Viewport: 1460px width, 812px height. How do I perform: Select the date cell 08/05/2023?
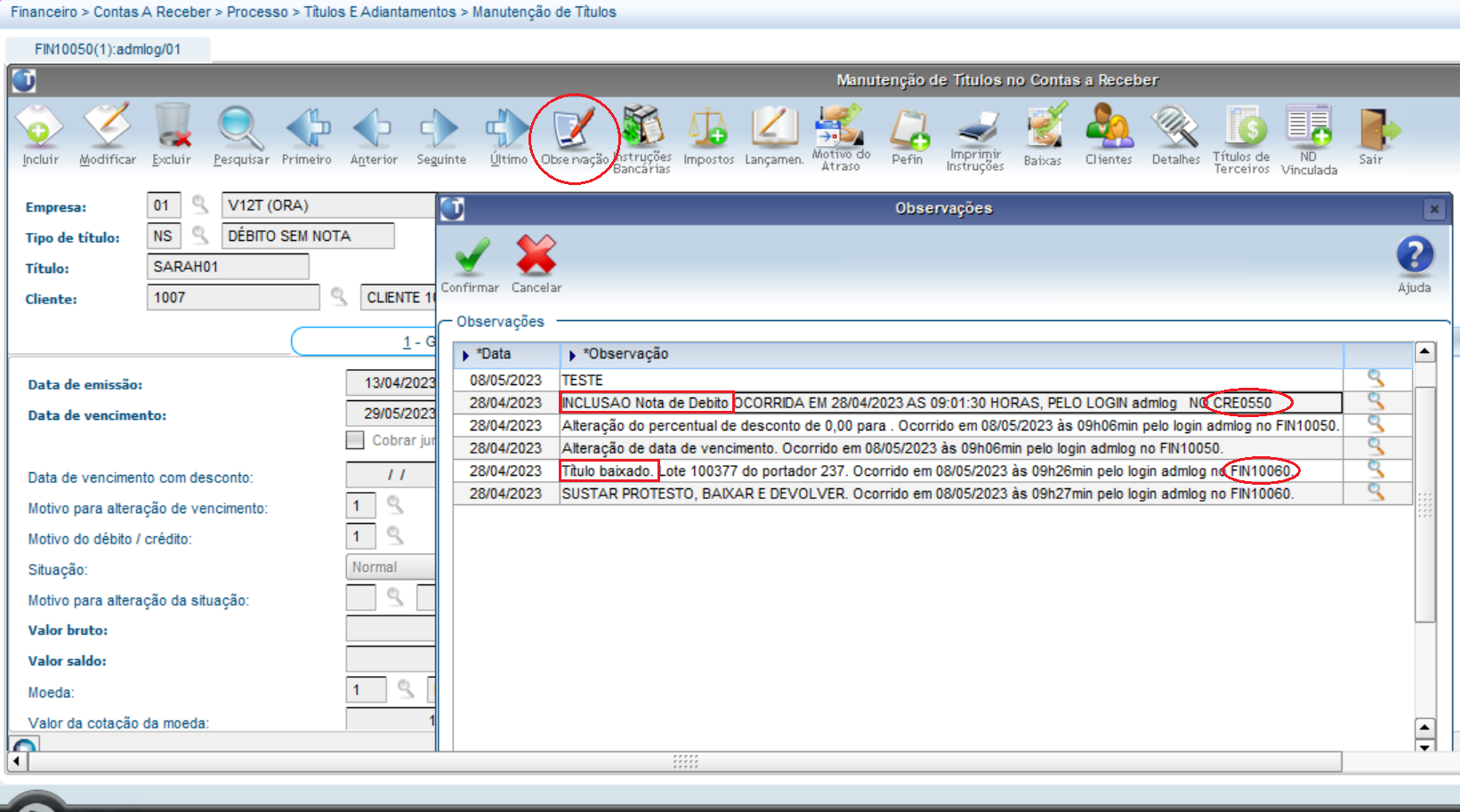506,380
